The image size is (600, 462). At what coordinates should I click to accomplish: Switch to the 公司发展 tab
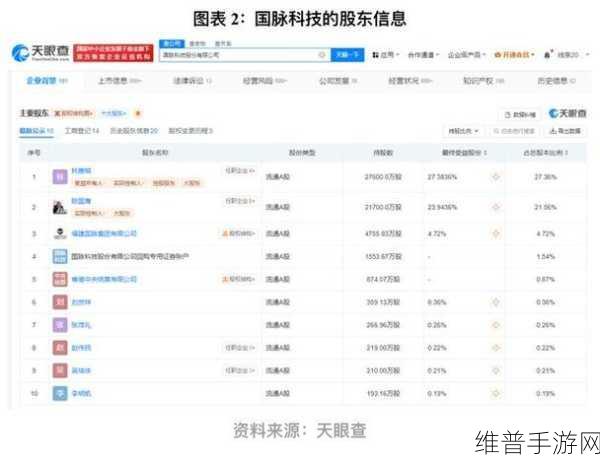coord(338,80)
